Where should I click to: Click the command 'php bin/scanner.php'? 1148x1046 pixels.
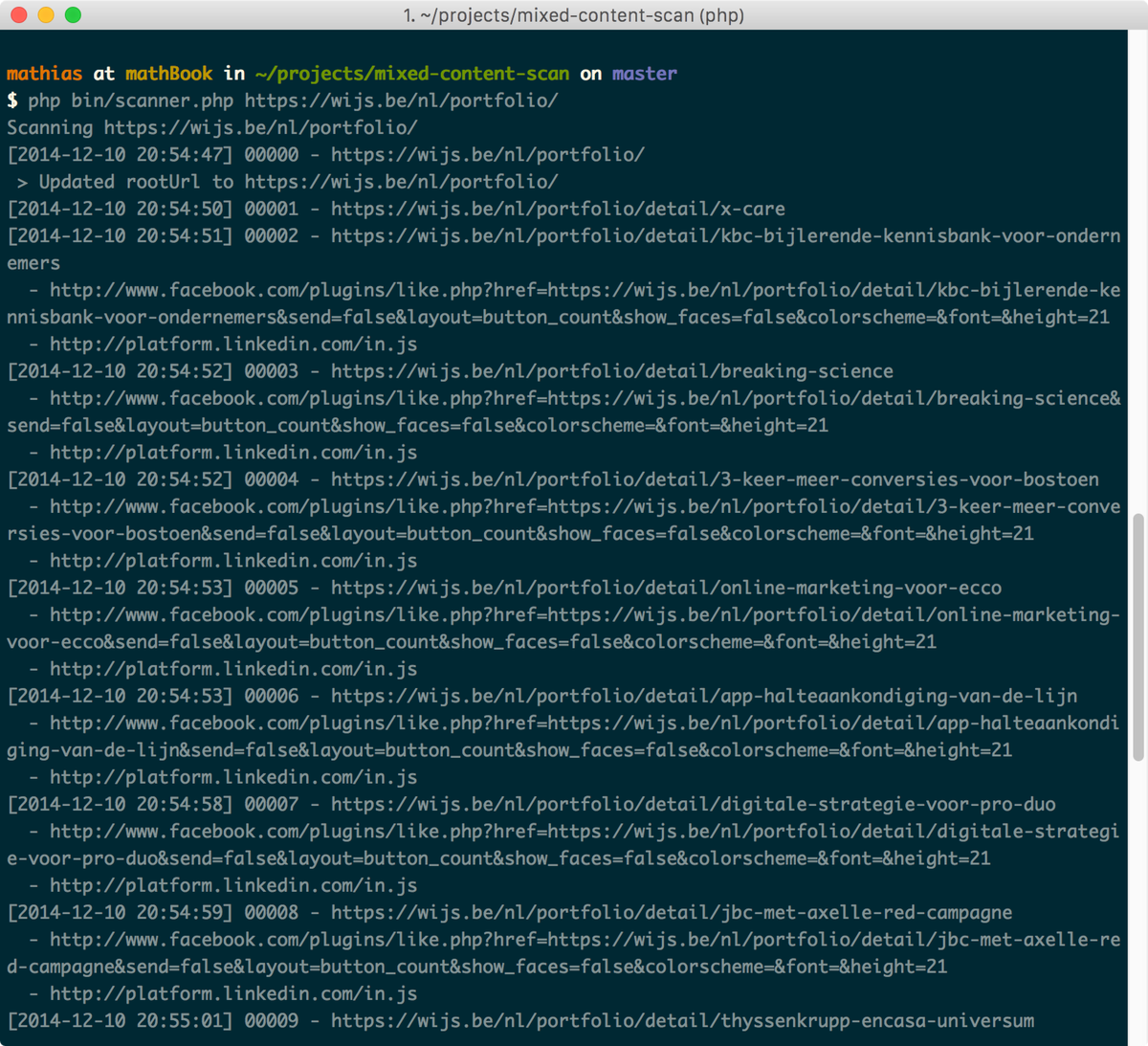tap(131, 100)
